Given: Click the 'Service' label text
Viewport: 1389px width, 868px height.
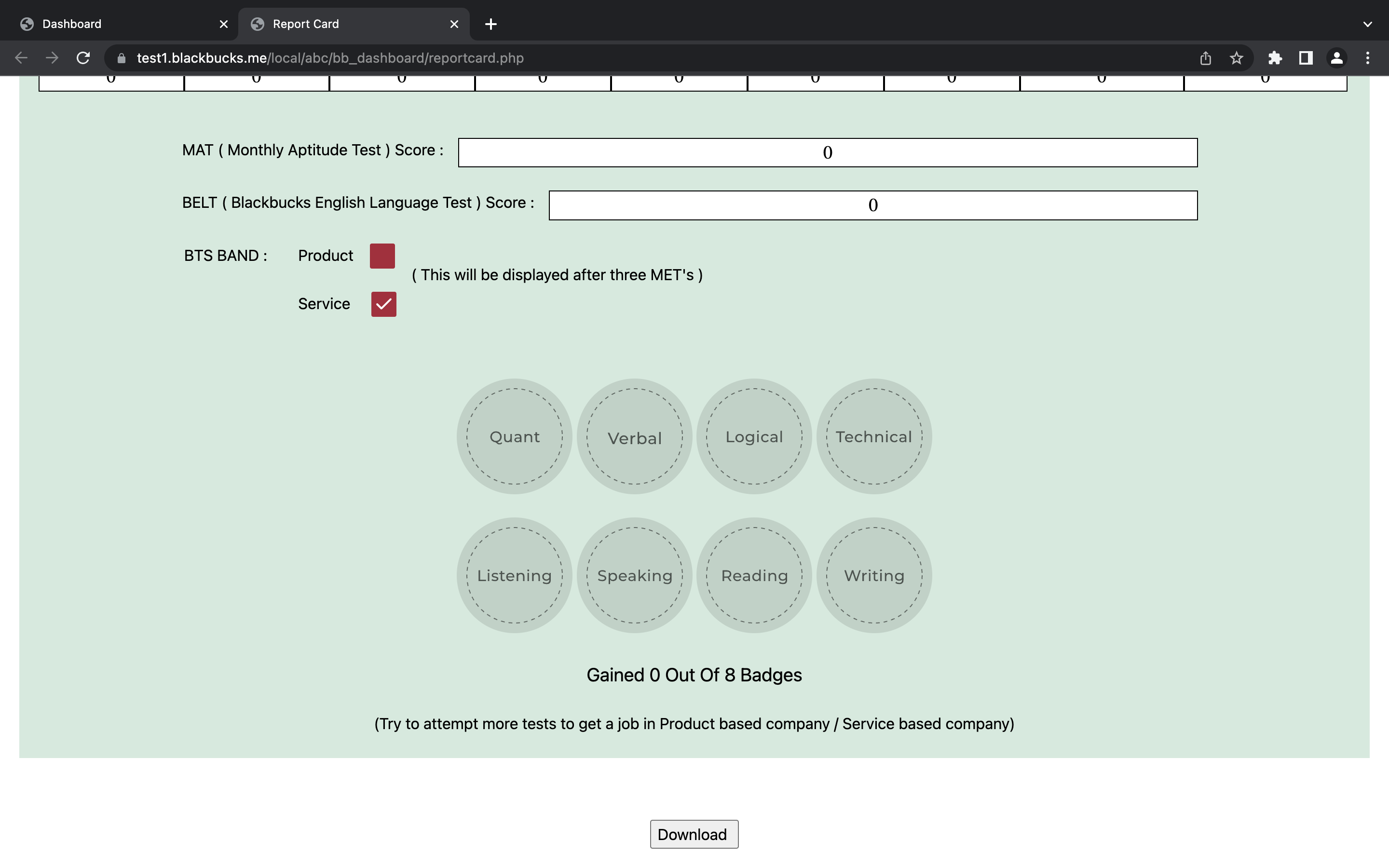Looking at the screenshot, I should tap(324, 304).
